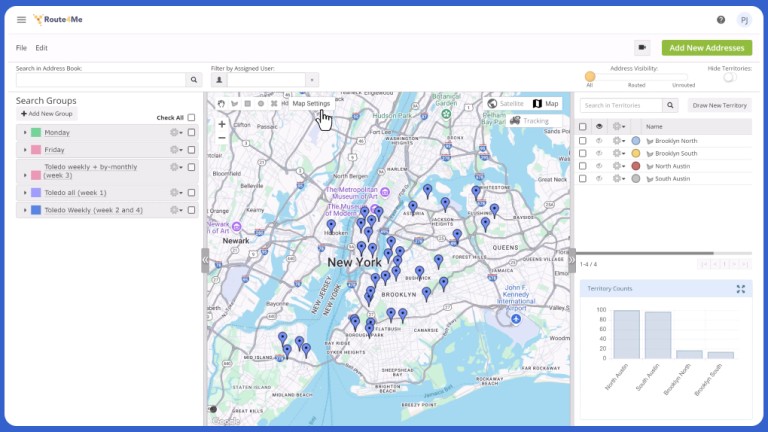
Task: Expand the Toledo all (week 1) group
Action: [25, 192]
